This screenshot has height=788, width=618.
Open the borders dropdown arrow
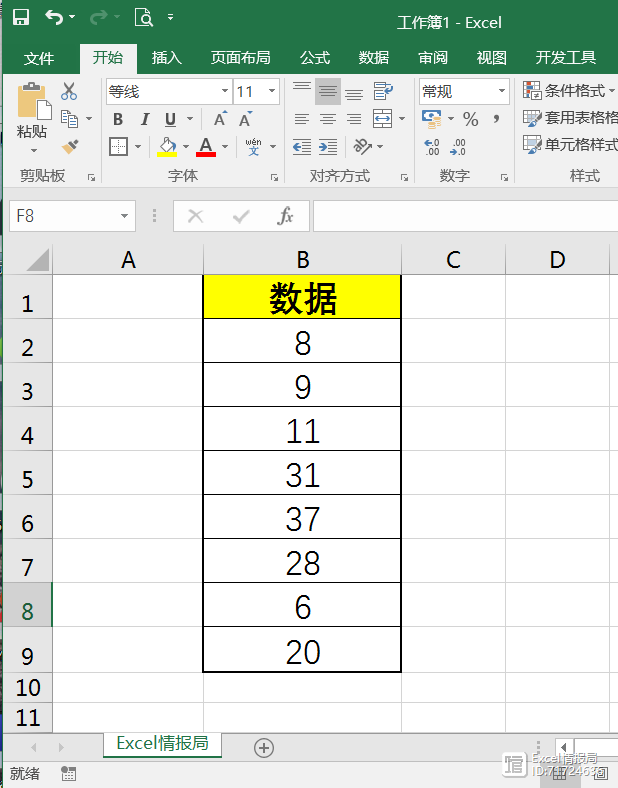[138, 147]
